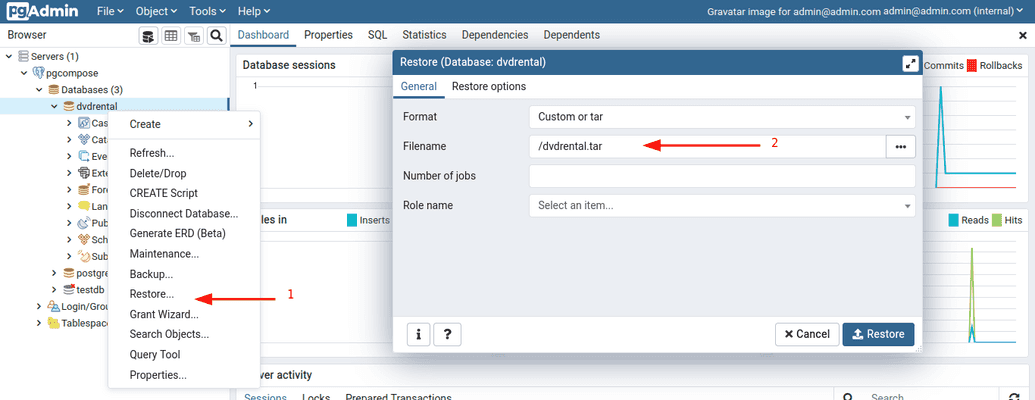Click the Servers group icon in the tree
Viewport: 1035px width, 400px height.
point(24,57)
